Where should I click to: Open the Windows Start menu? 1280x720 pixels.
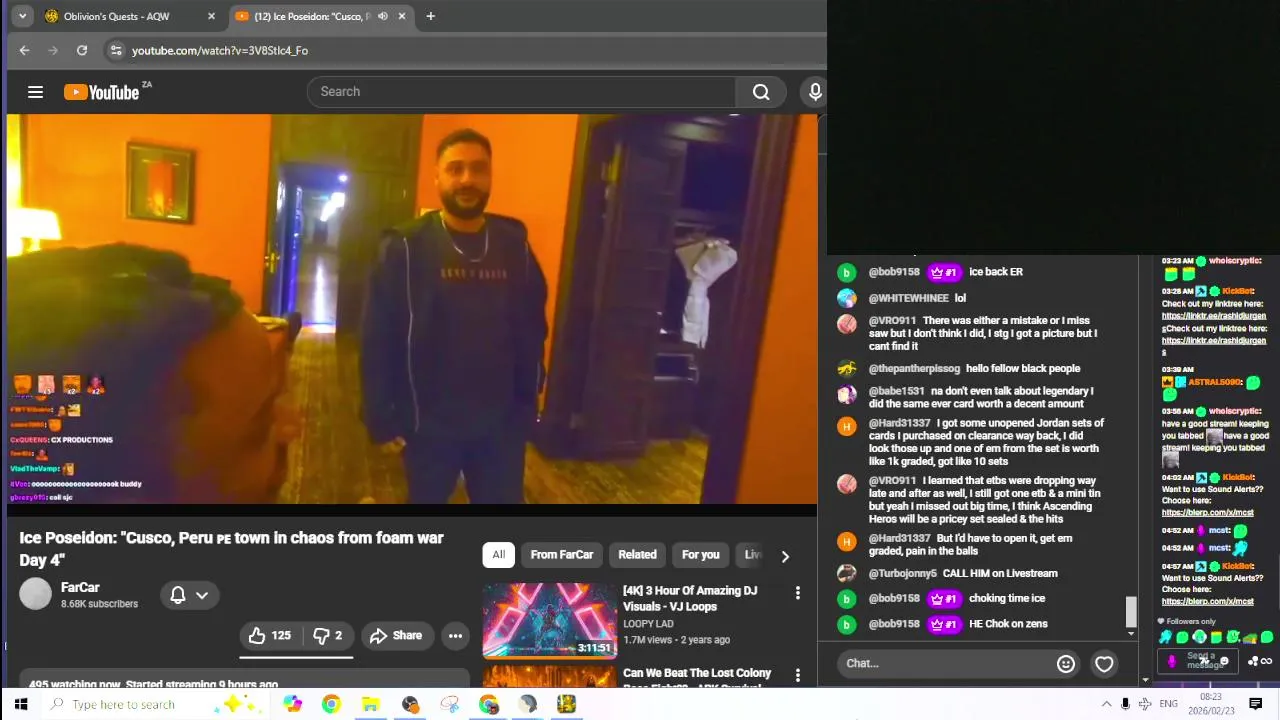(20, 704)
